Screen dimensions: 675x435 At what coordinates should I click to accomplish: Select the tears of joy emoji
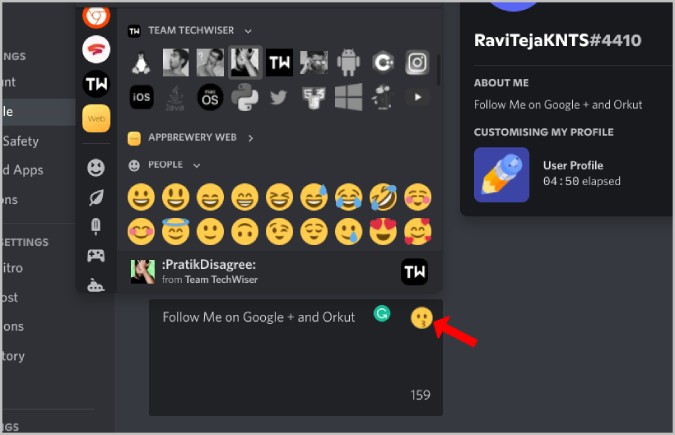pyautogui.click(x=348, y=197)
